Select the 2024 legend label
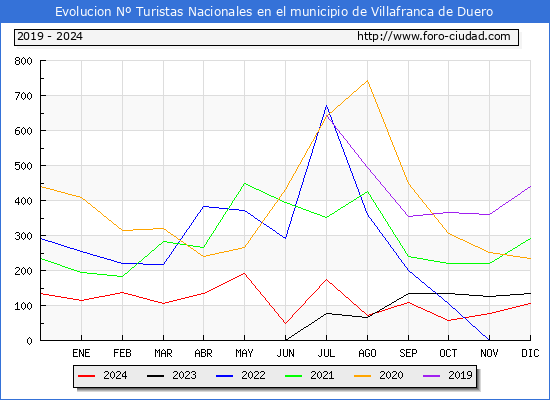This screenshot has width=550, height=400. [115, 375]
